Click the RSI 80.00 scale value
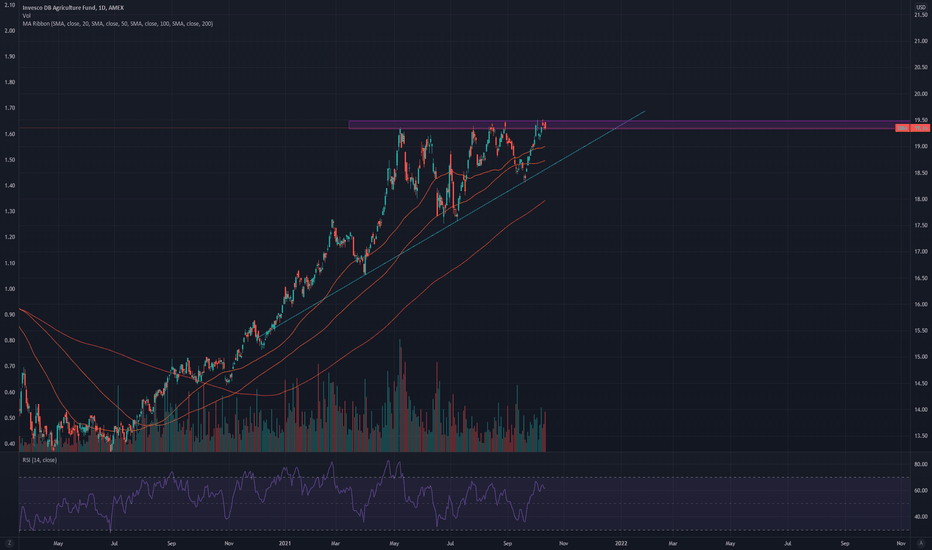 click(921, 464)
